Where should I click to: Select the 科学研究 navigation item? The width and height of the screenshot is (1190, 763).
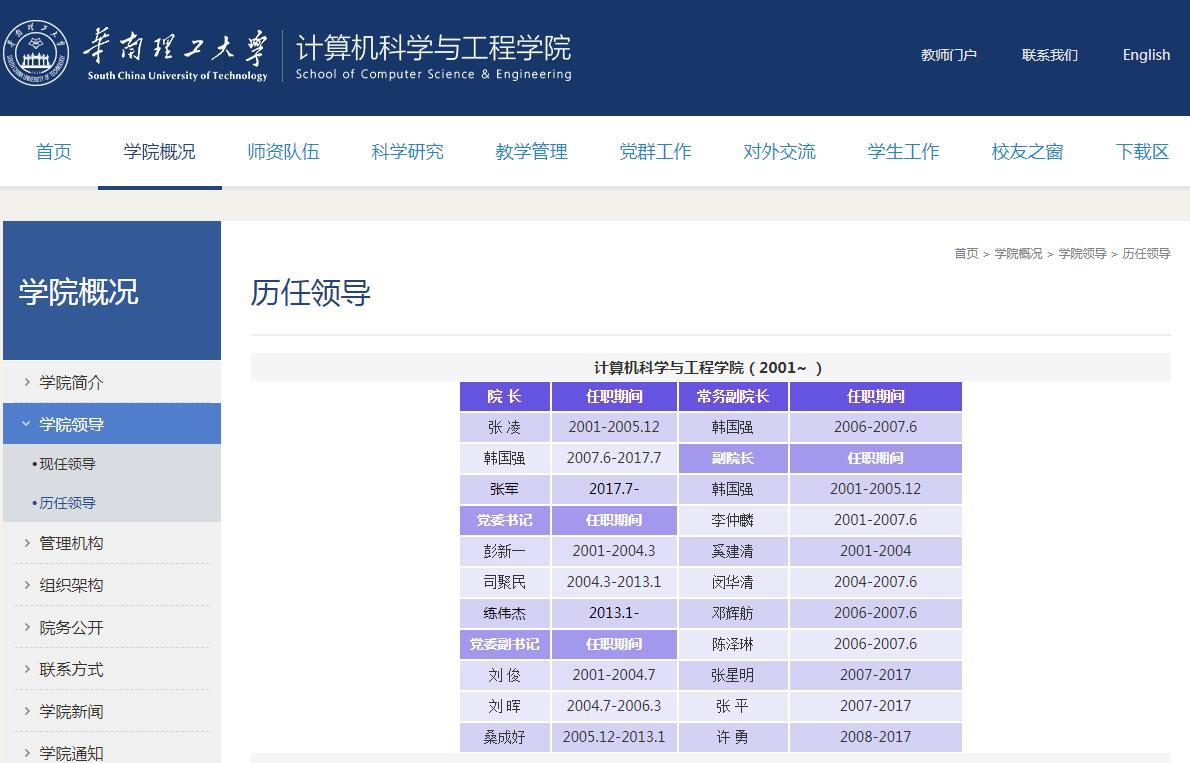click(x=407, y=152)
